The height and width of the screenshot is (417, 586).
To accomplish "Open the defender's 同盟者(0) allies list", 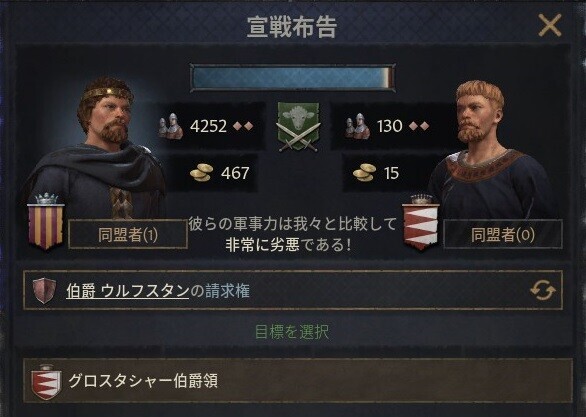I will (503, 235).
